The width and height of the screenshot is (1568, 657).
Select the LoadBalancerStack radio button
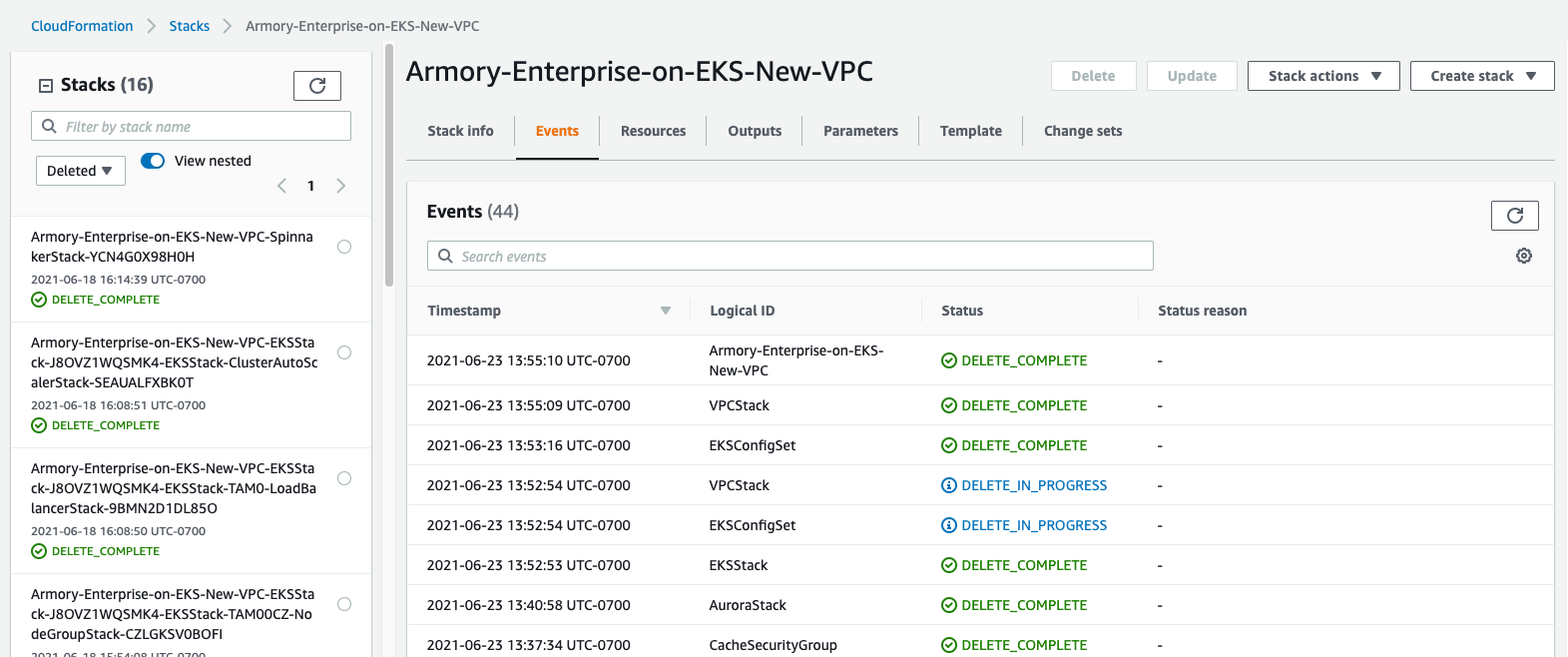344,478
